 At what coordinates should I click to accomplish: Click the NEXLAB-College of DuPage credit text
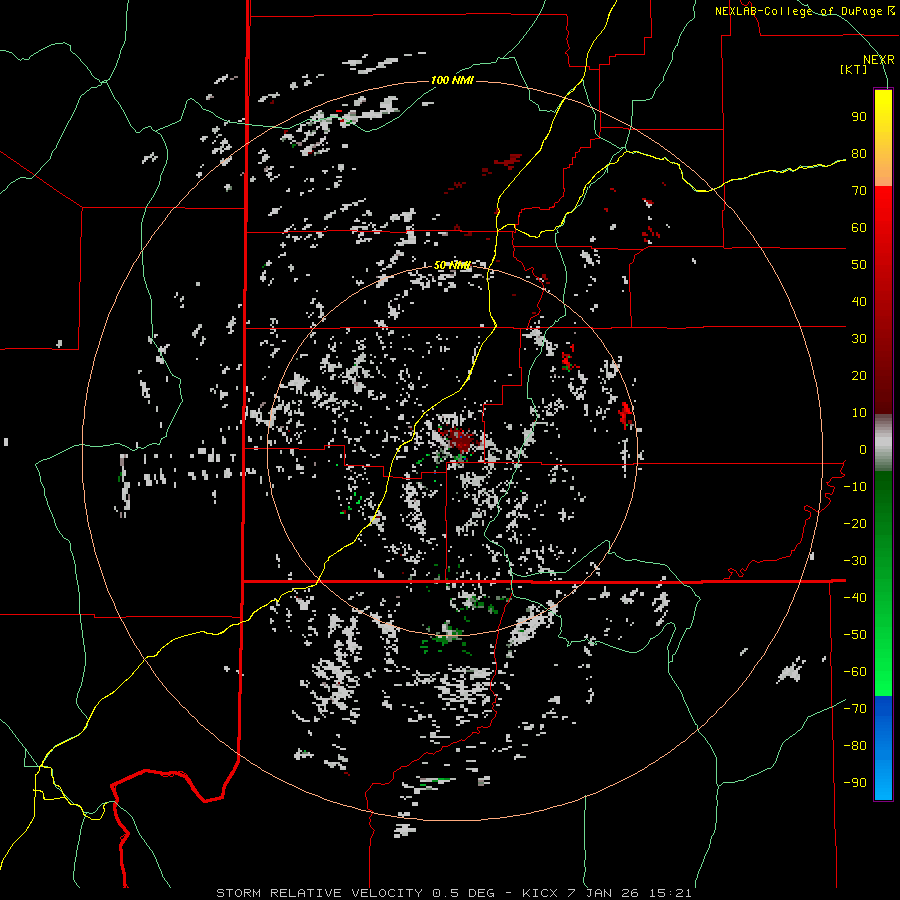tap(804, 11)
